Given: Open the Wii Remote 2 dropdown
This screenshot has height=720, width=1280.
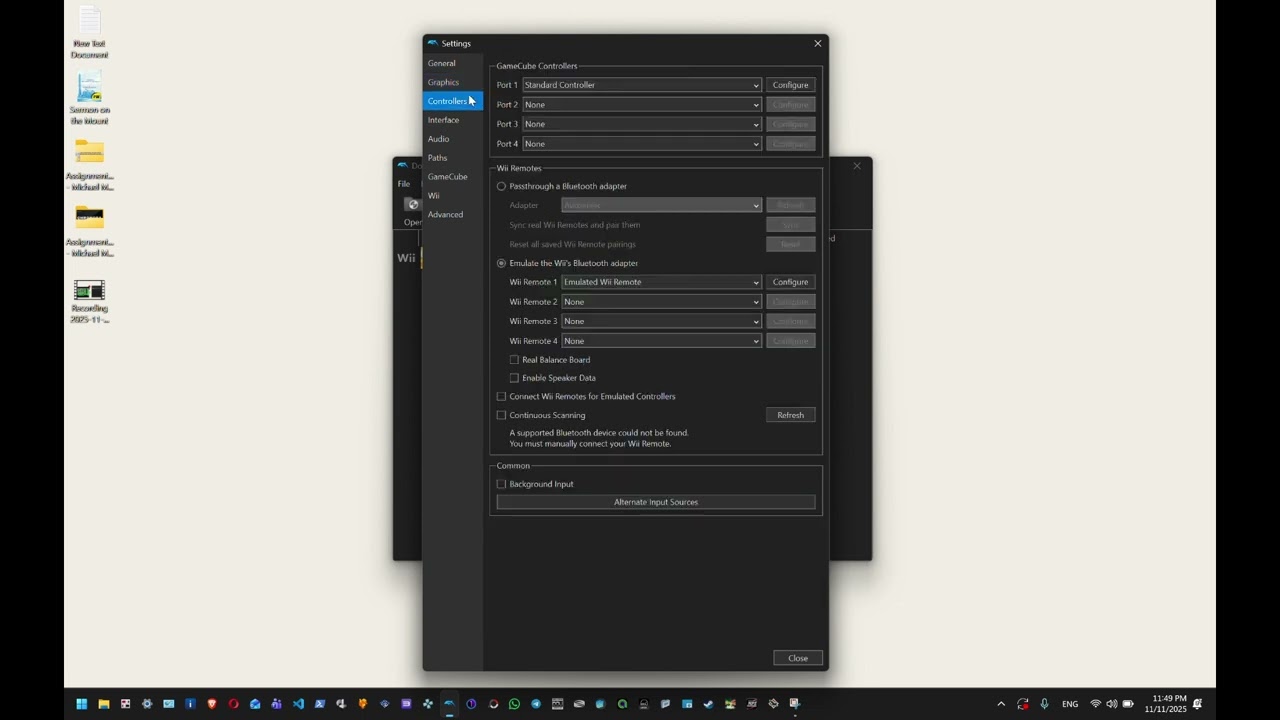Looking at the screenshot, I should tap(661, 302).
